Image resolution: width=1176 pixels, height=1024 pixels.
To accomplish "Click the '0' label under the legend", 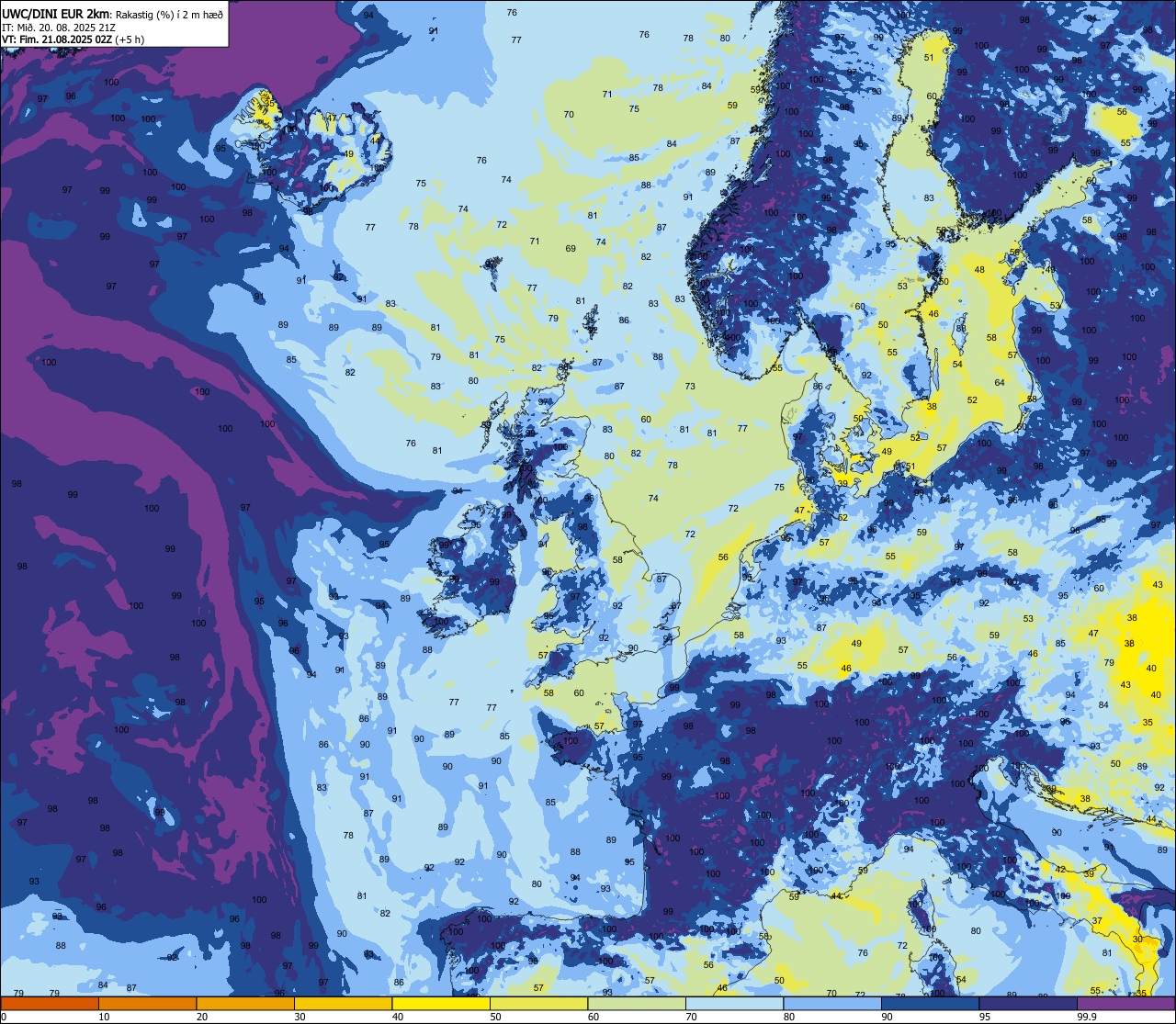I will pyautogui.click(x=5, y=1017).
